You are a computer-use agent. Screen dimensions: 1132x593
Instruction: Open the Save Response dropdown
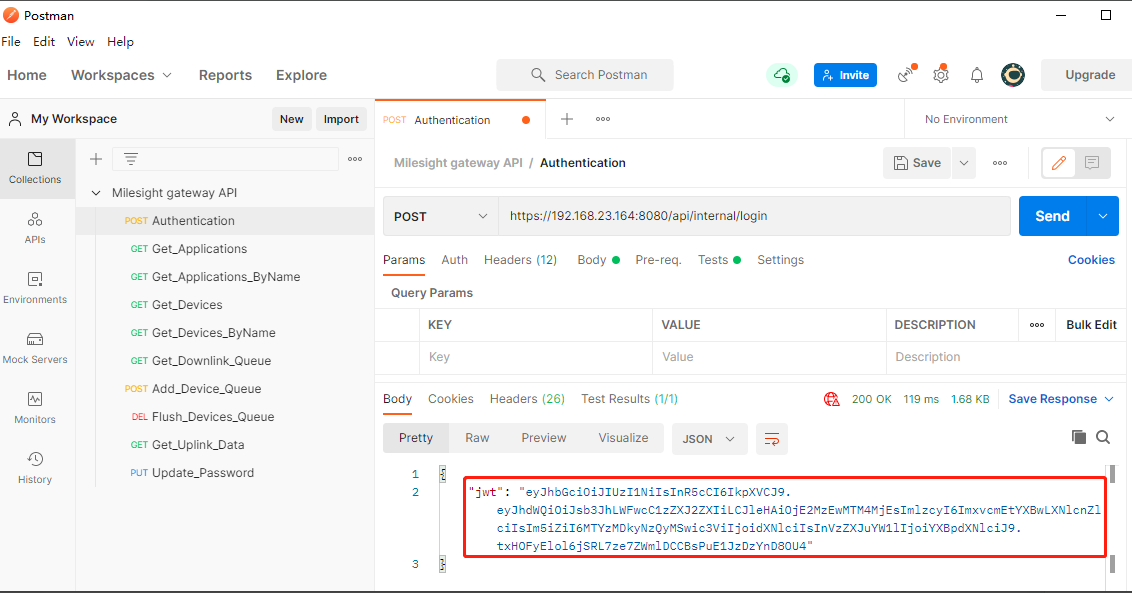pyautogui.click(x=1061, y=399)
